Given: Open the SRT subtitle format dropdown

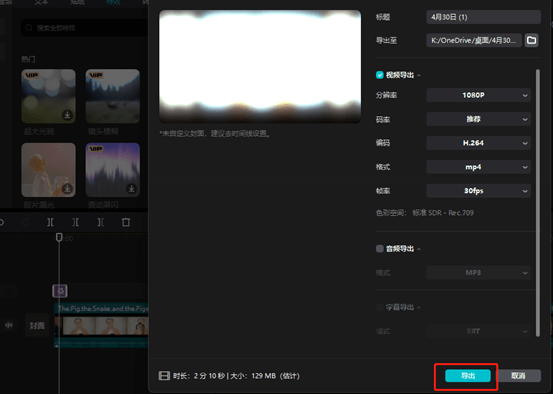Looking at the screenshot, I should pyautogui.click(x=478, y=331).
